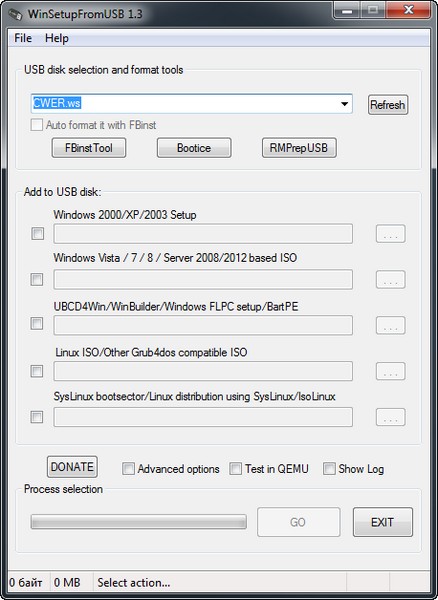Viewport: 438px width, 600px height.
Task: Click the EXIT button
Action: 383,522
